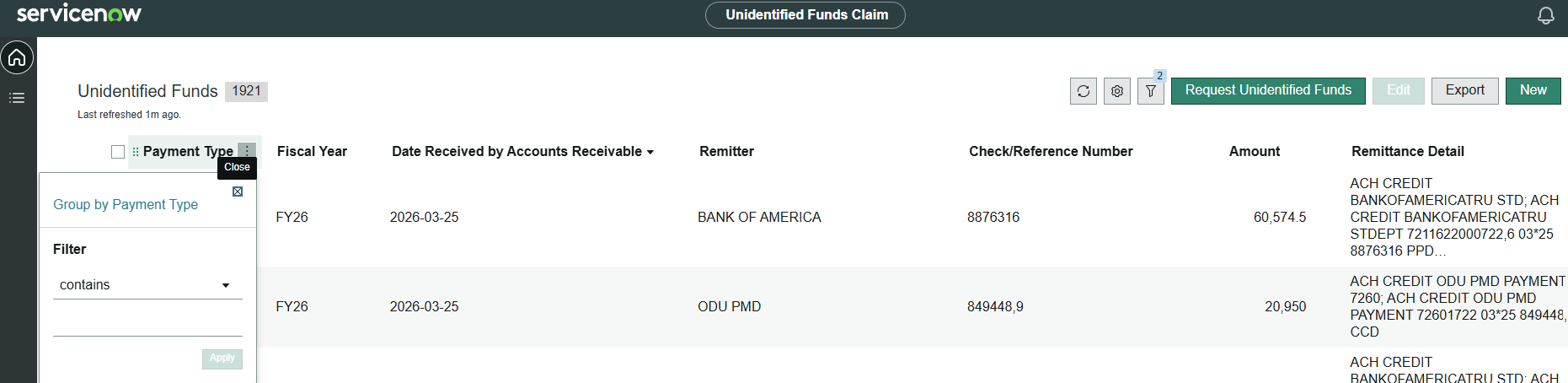Click the Apply filter button
The width and height of the screenshot is (1568, 383).
click(222, 359)
